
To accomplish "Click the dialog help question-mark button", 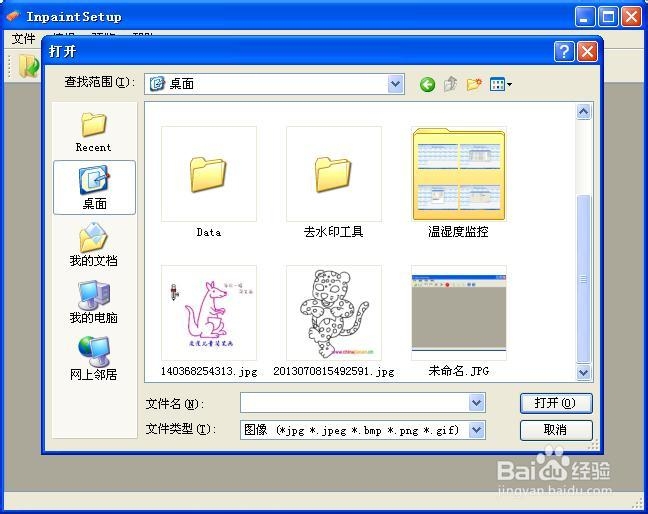I will [x=564, y=52].
